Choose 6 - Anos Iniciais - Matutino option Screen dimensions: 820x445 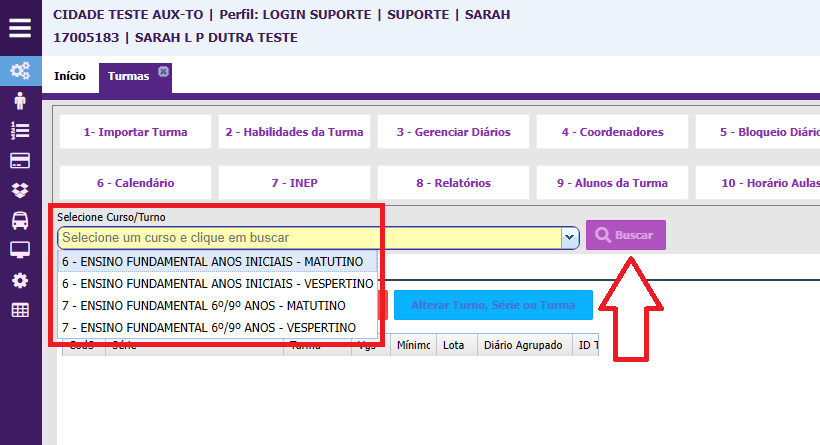(x=218, y=261)
